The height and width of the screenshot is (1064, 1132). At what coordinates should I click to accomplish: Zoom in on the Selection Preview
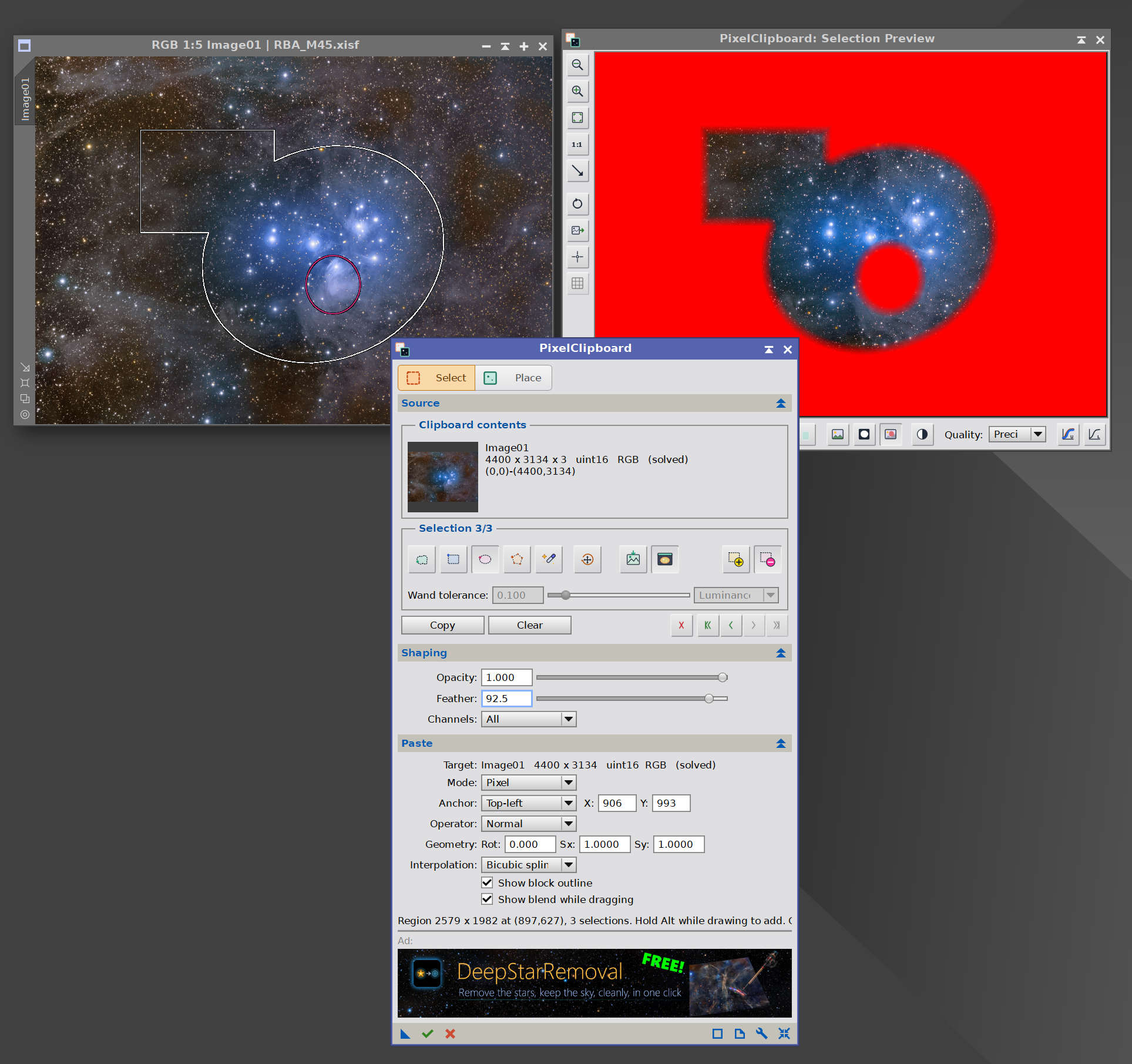click(577, 91)
